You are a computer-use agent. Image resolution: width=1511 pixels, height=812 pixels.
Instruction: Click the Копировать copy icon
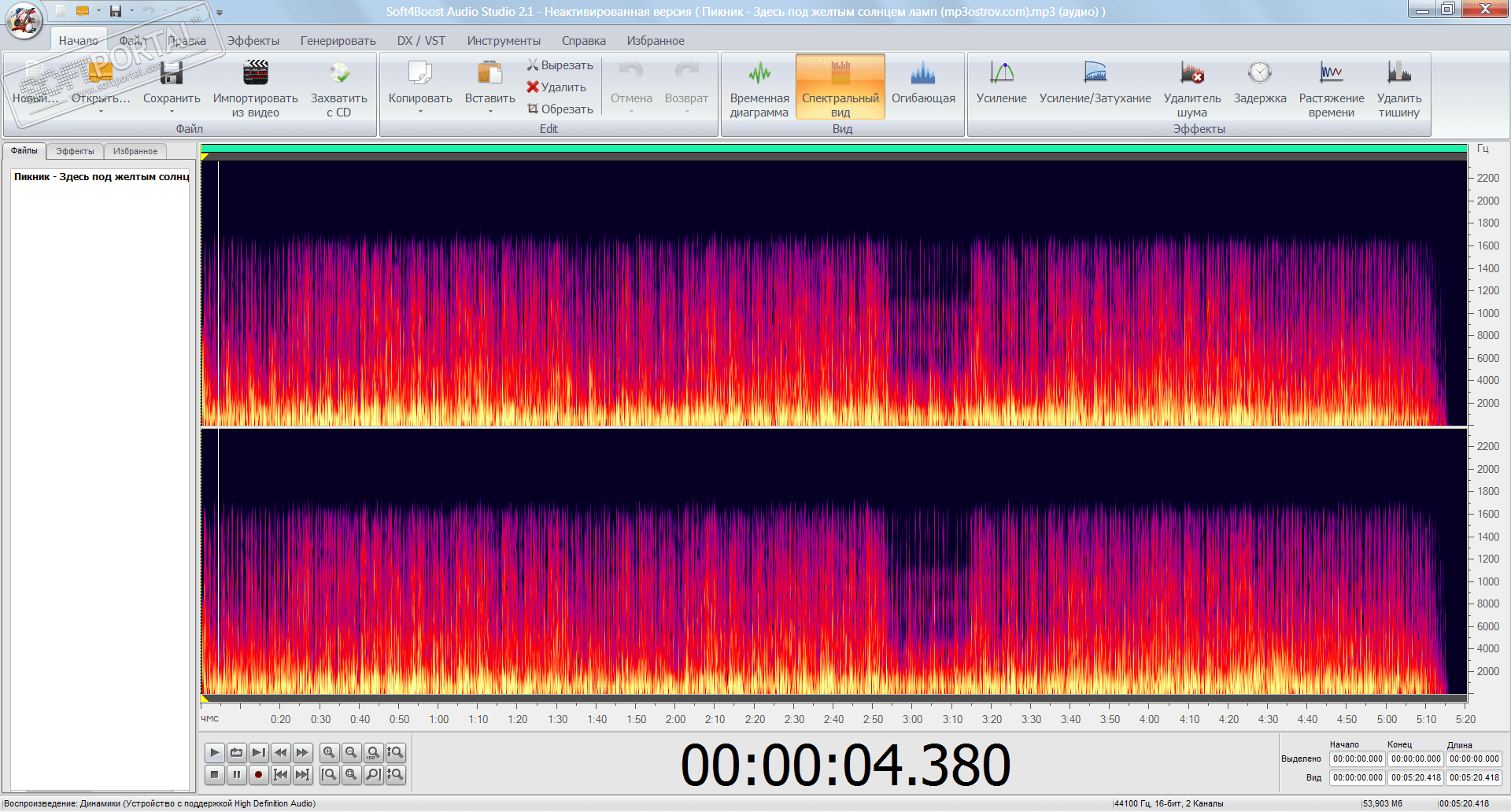(x=420, y=73)
